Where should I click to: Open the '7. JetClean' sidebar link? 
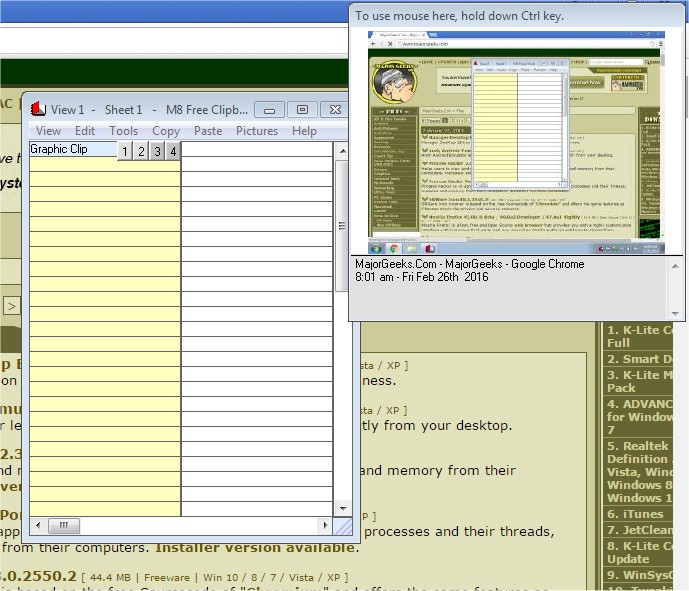click(639, 530)
